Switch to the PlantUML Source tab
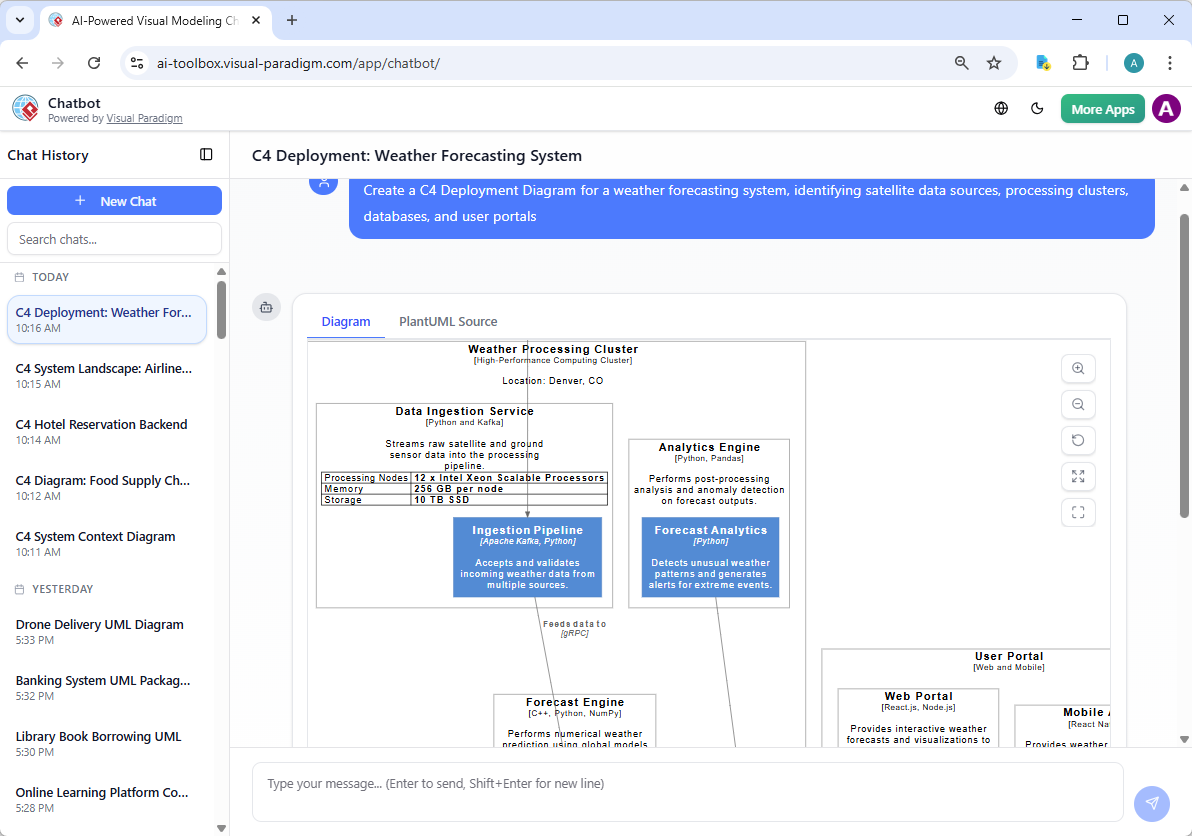 [x=448, y=321]
